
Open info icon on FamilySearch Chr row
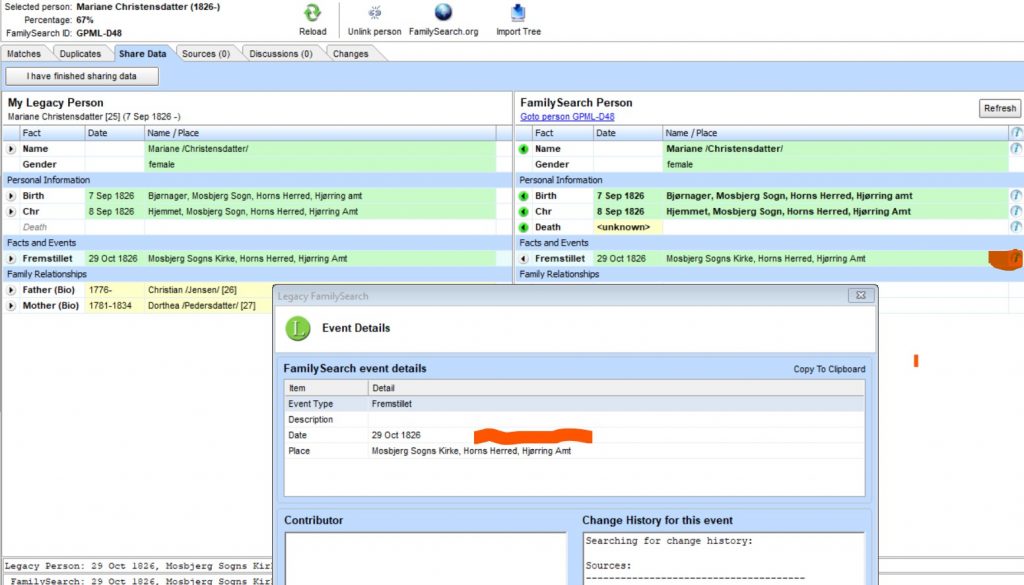(x=1016, y=211)
